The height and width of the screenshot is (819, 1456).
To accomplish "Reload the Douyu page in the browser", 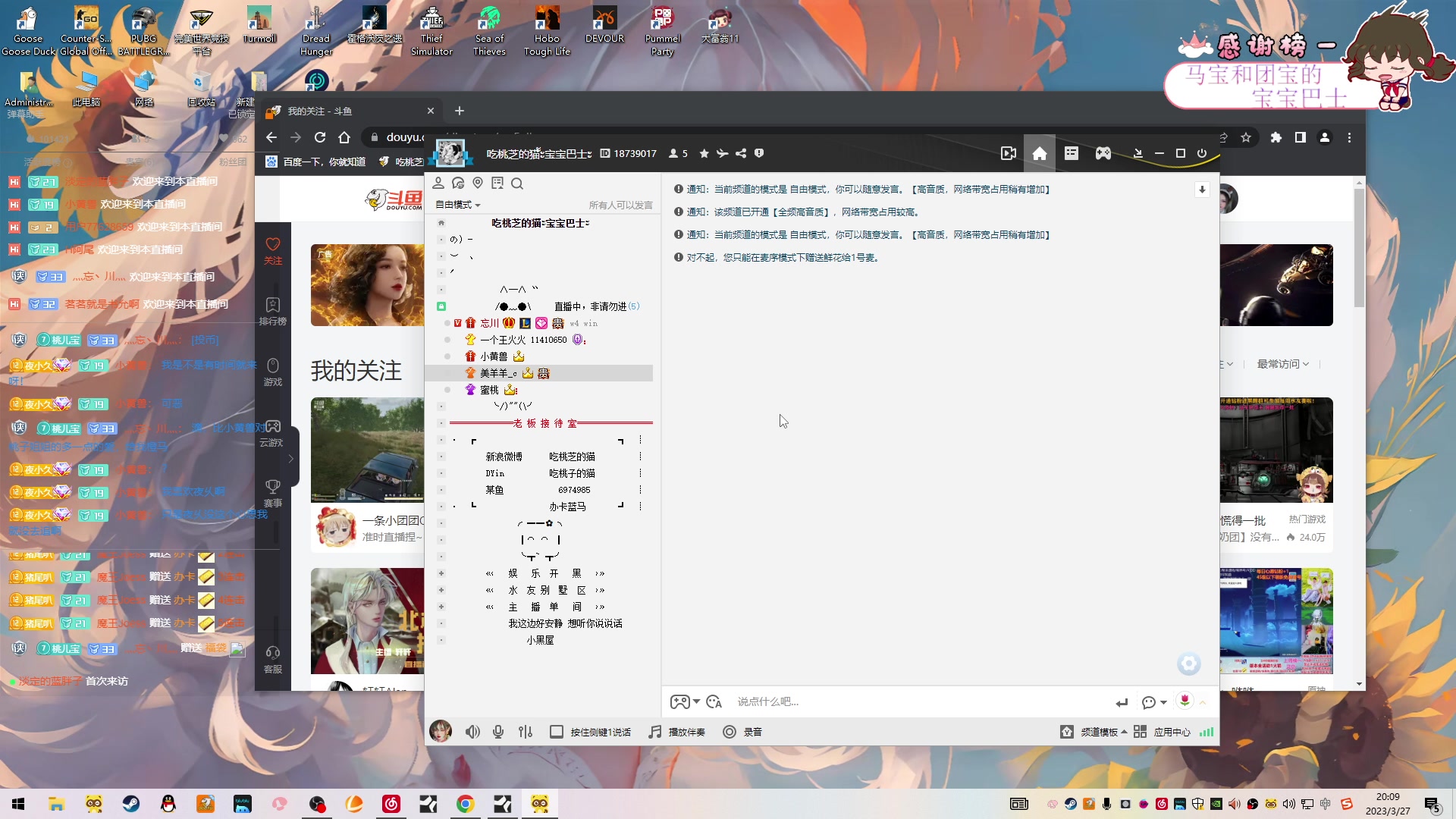I will pyautogui.click(x=320, y=137).
